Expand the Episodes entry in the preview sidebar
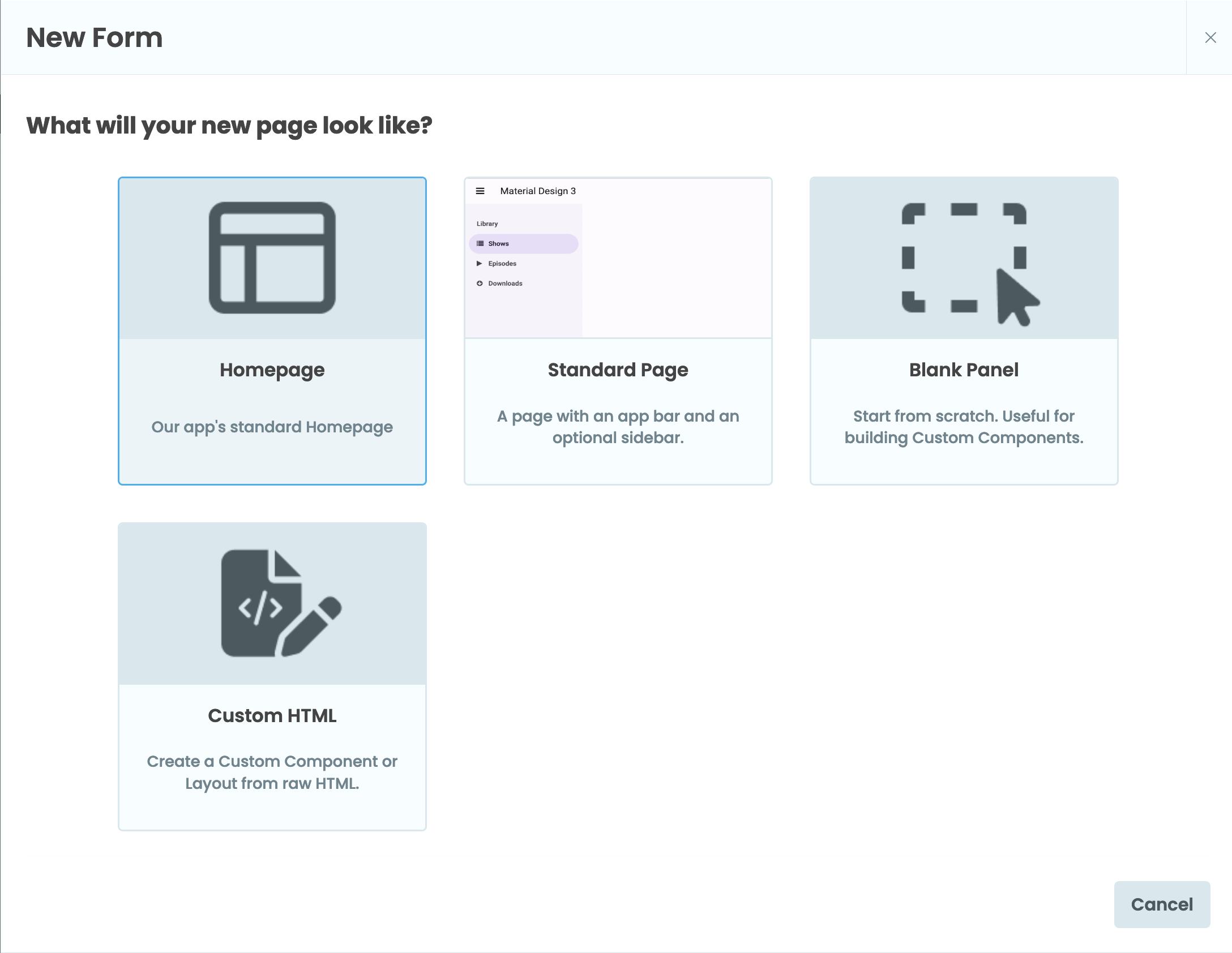 [x=501, y=263]
